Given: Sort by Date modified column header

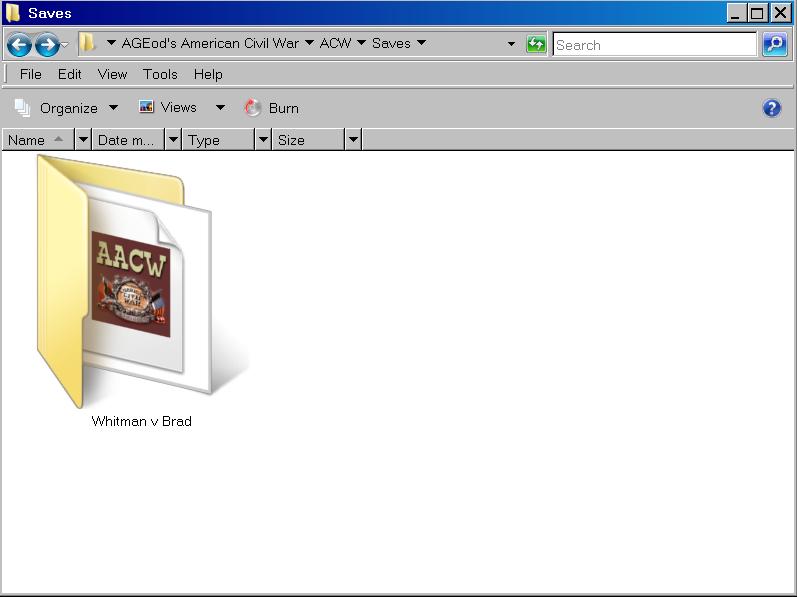Looking at the screenshot, I should click(127, 140).
